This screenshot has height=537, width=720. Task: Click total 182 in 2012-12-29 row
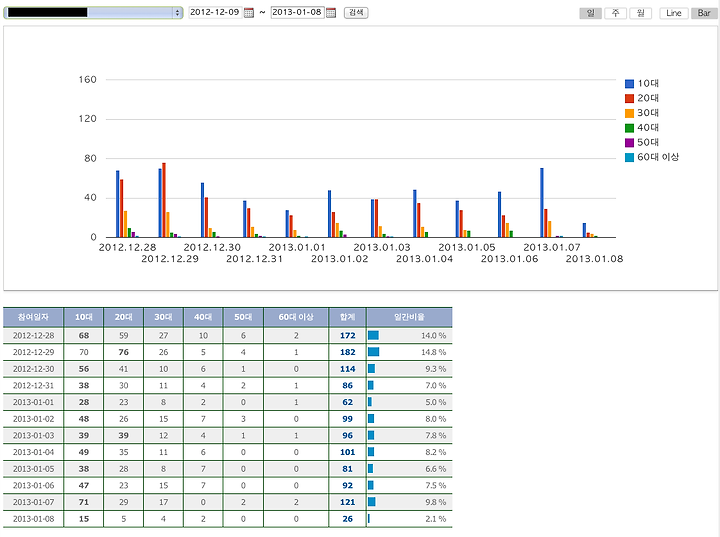[x=348, y=352]
